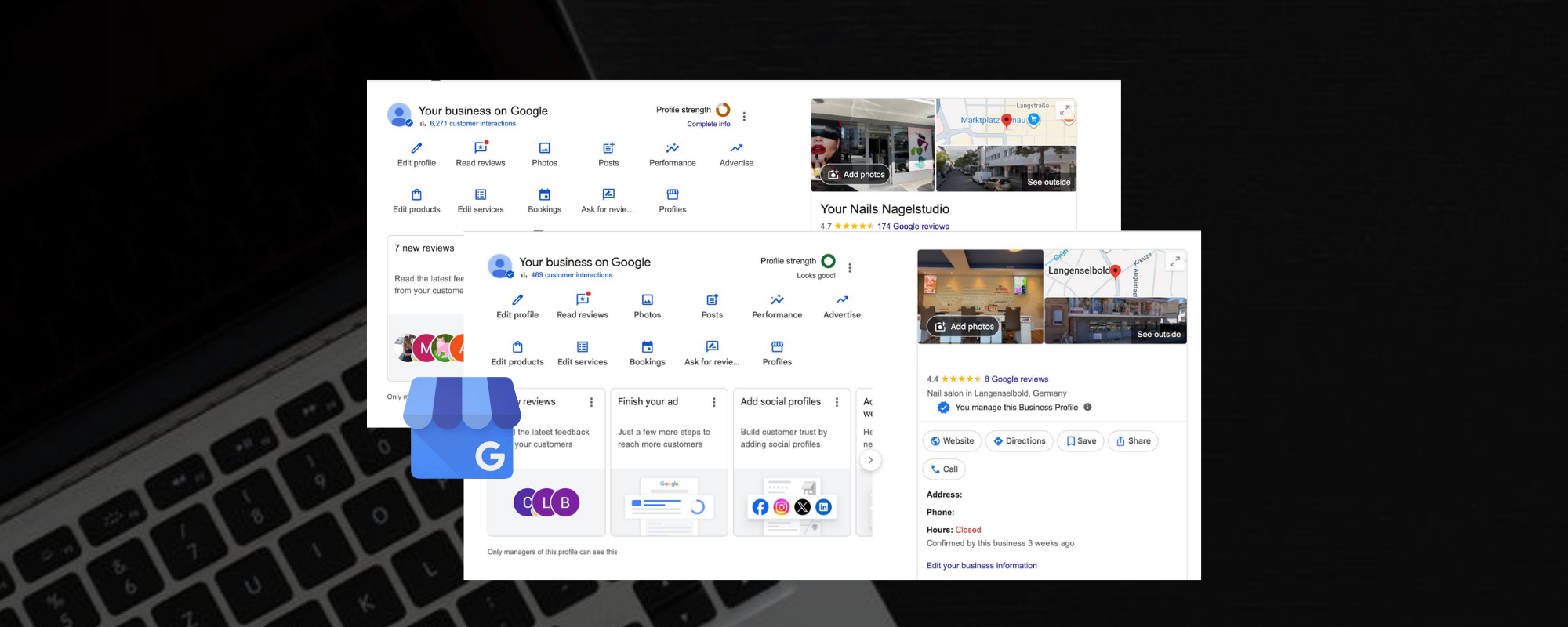Click See outside in the front window
This screenshot has height=627, width=1568.
coord(1159,335)
